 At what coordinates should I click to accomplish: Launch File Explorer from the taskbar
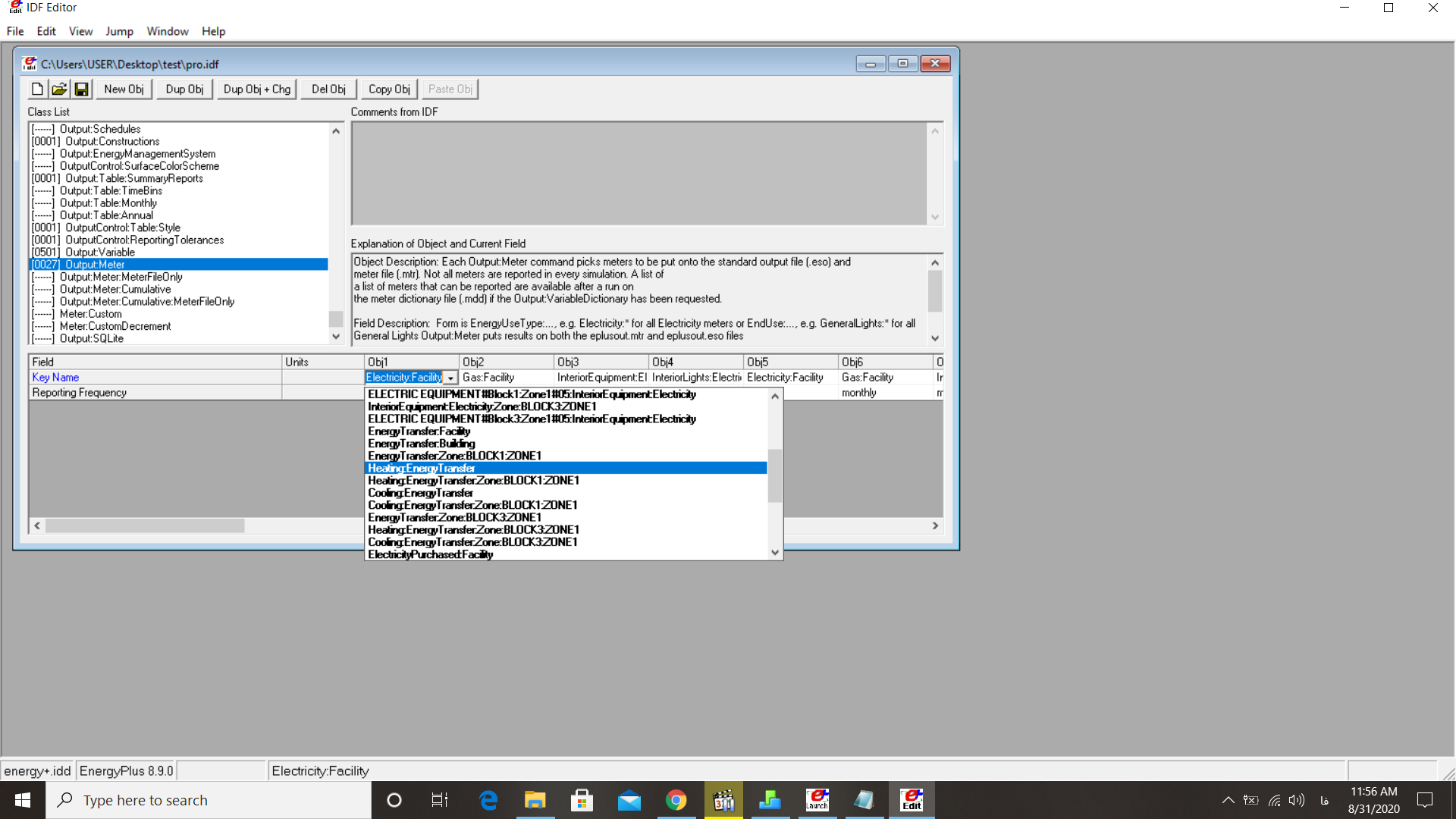pyautogui.click(x=535, y=800)
